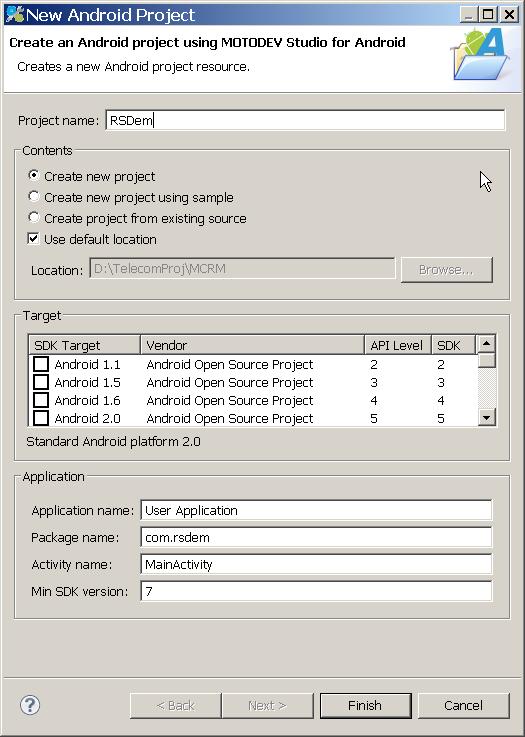Viewport: 525px width, 737px height.
Task: Click the SDK target list scroll-down arrow
Action: pyautogui.click(x=486, y=417)
